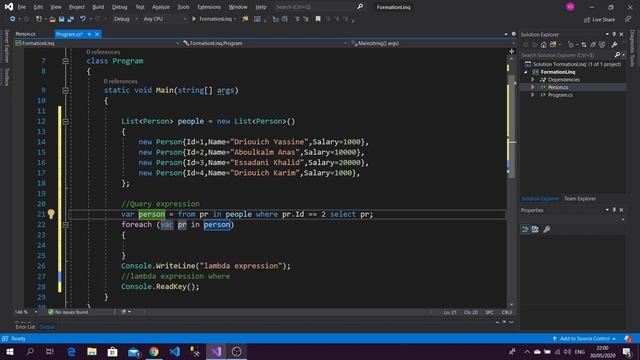Screen dimensions: 640x360
Task: Click the Live Share icon
Action: [x=587, y=20]
